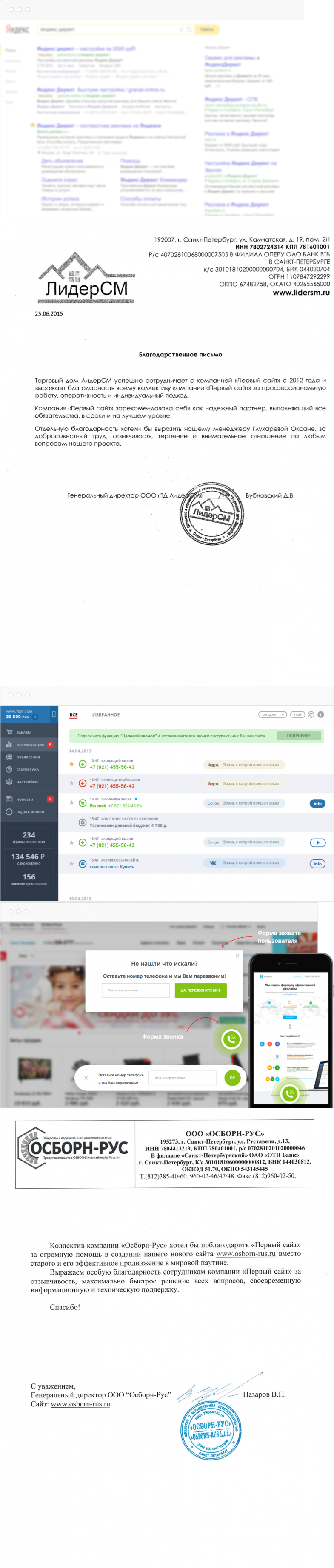Viewport: 334px width, 1568px height.
Task: Click 'Установлен дневной бюджет 4 750 р.' entry
Action: pos(128,825)
